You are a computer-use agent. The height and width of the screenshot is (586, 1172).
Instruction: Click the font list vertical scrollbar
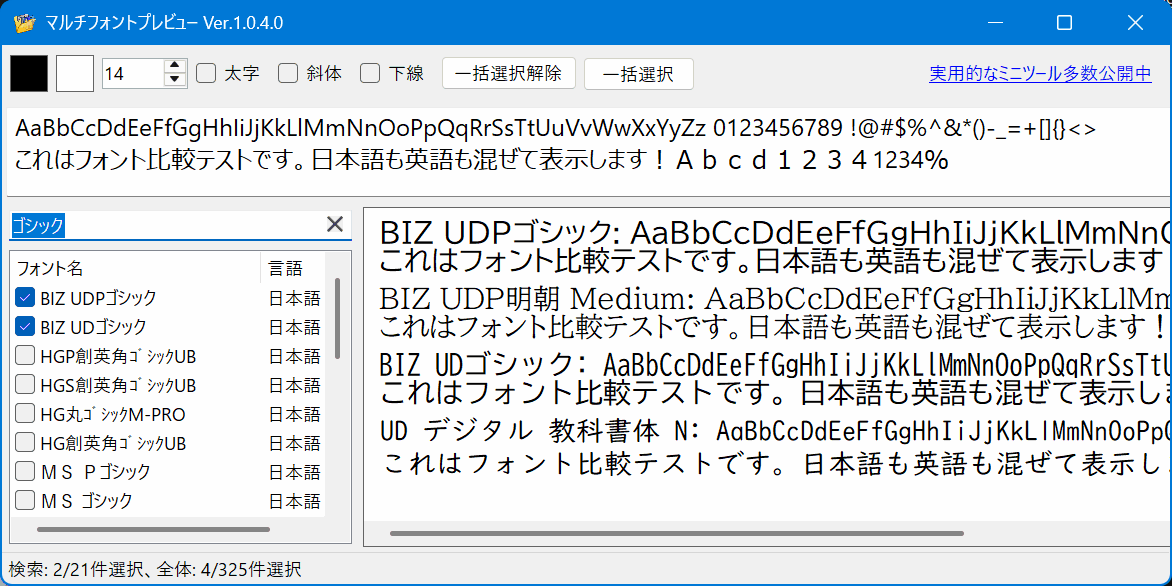[338, 318]
